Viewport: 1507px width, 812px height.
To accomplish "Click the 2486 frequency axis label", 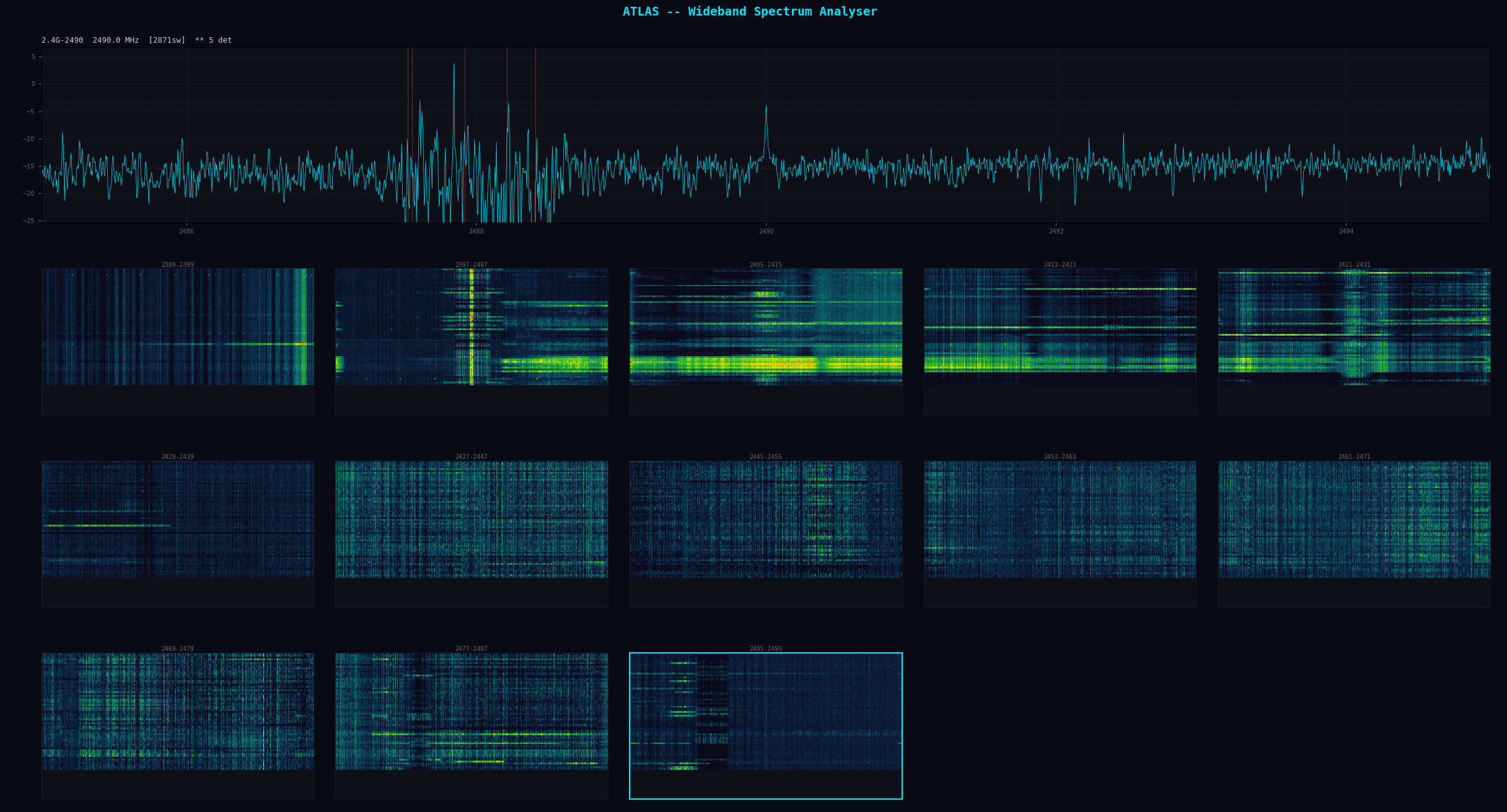I will (x=186, y=232).
